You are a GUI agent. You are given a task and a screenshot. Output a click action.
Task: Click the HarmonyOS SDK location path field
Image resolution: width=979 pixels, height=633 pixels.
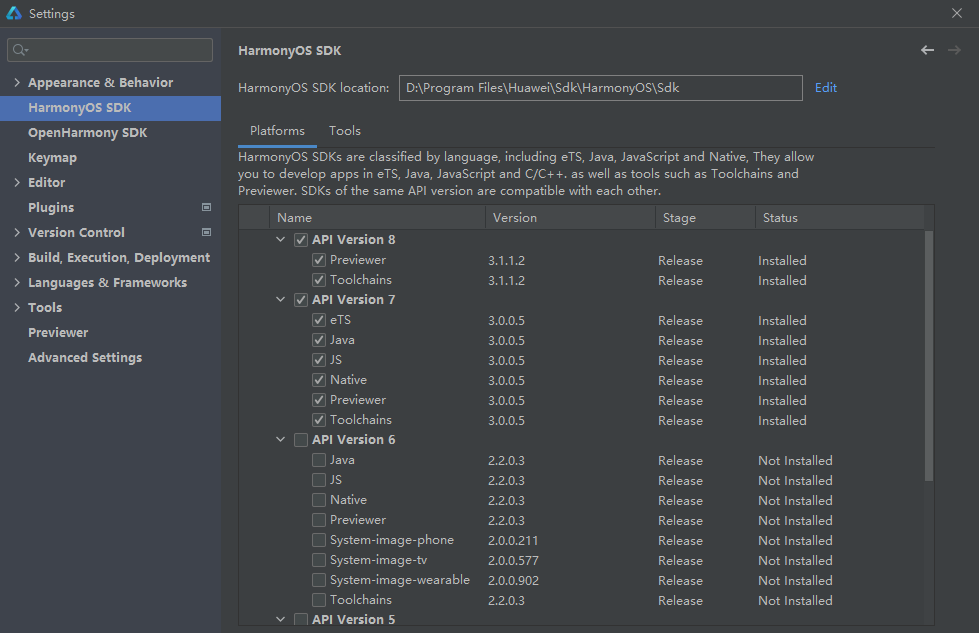601,87
